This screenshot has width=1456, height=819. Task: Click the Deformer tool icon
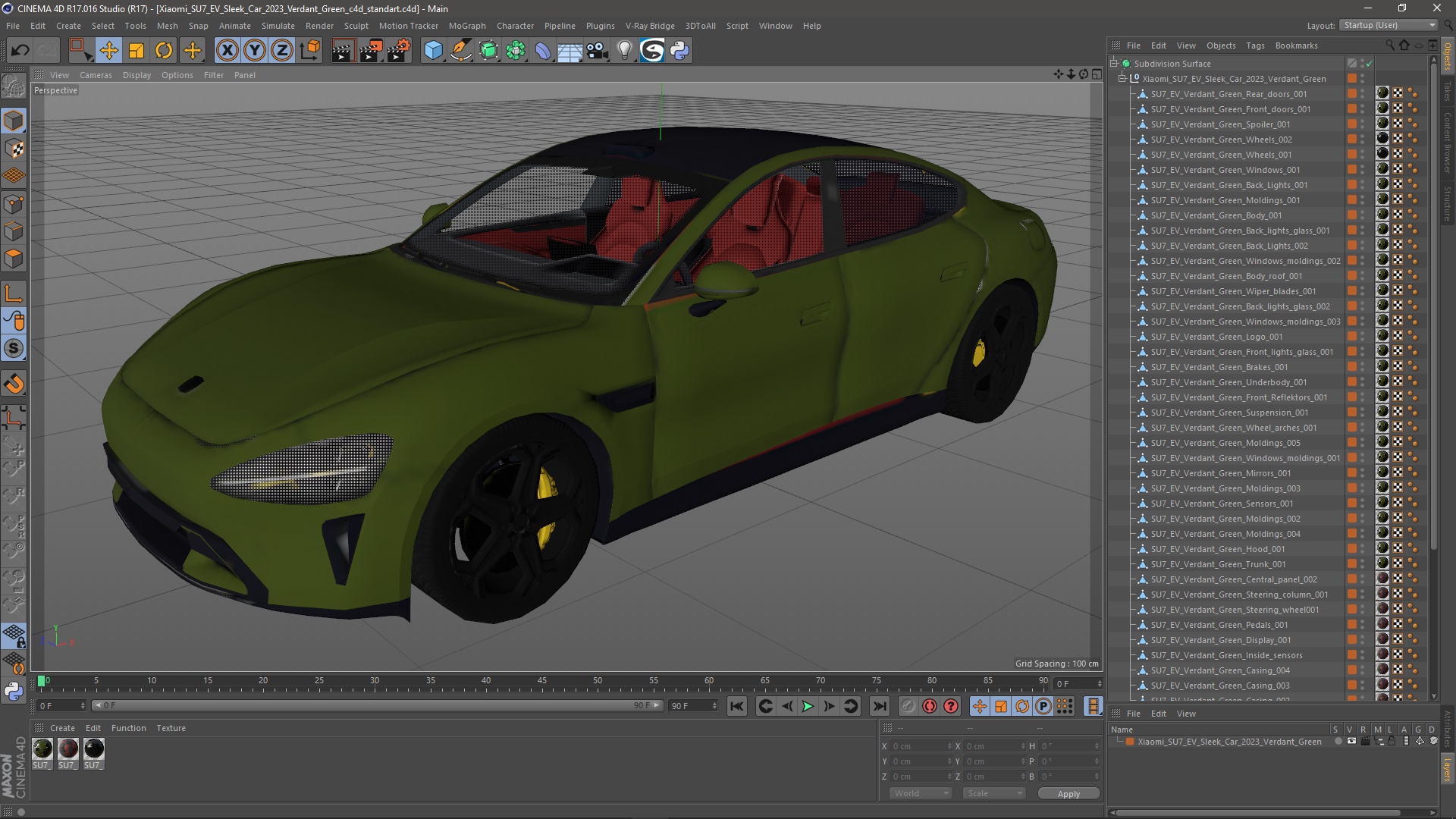click(x=543, y=51)
